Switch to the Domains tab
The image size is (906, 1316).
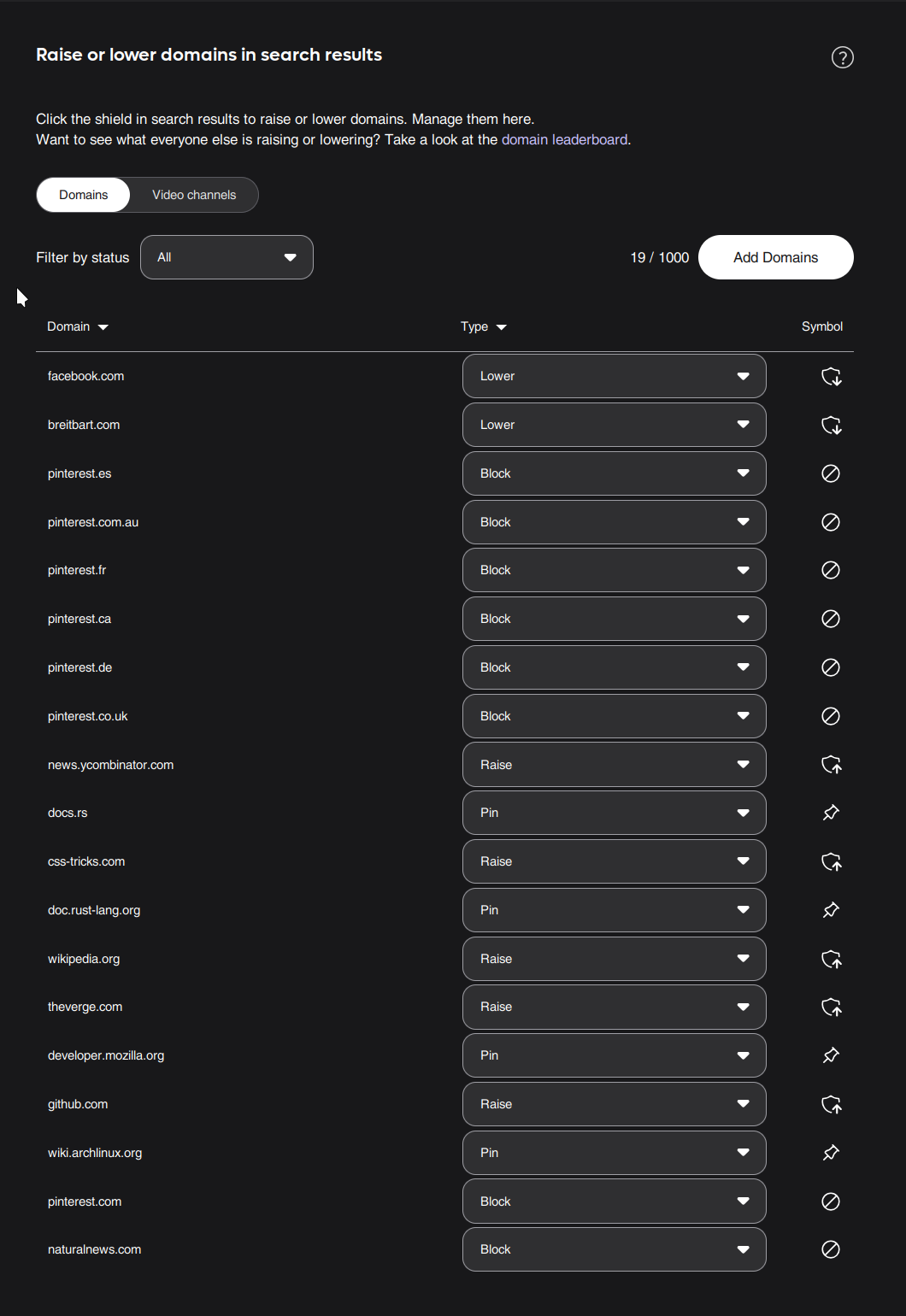pos(83,195)
